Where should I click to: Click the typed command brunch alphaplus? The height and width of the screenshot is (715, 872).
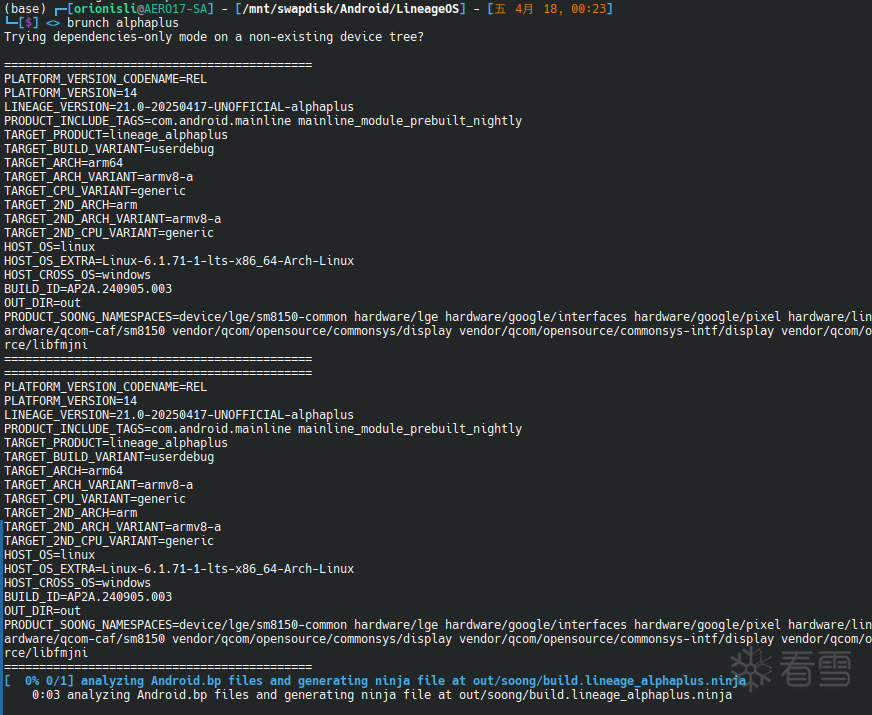pos(123,23)
